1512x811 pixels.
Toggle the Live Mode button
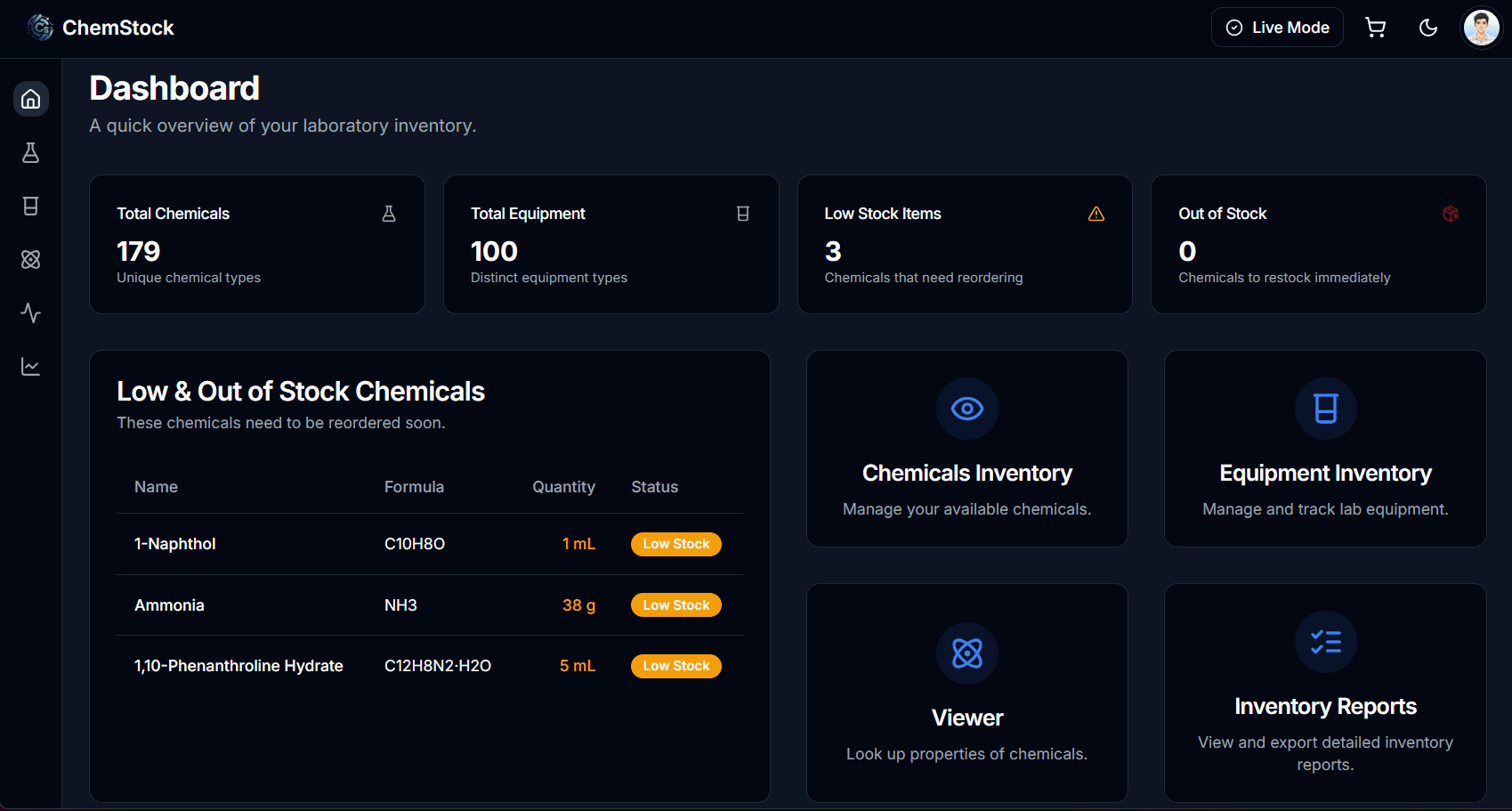point(1277,28)
